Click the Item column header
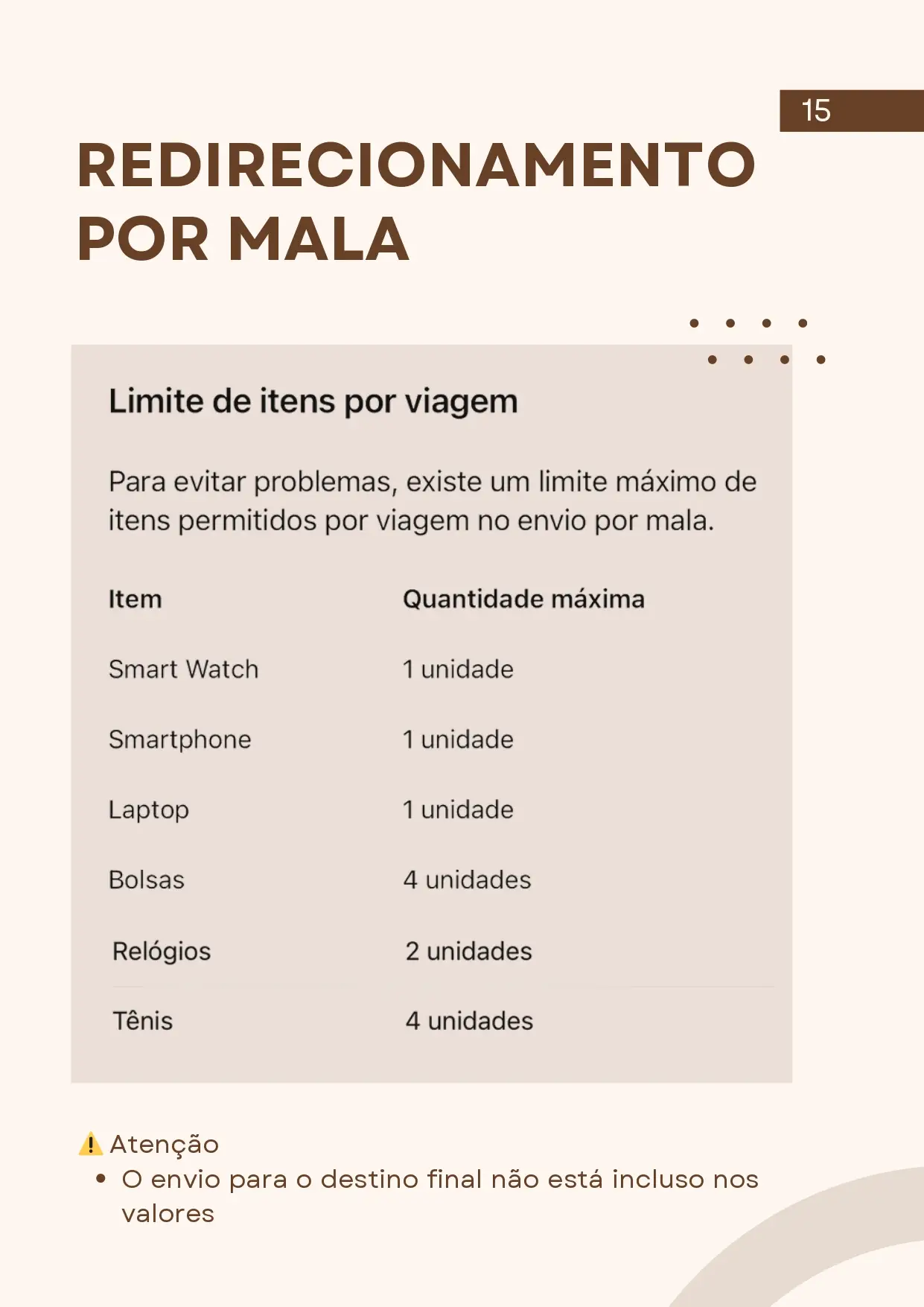924x1307 pixels. [x=135, y=600]
